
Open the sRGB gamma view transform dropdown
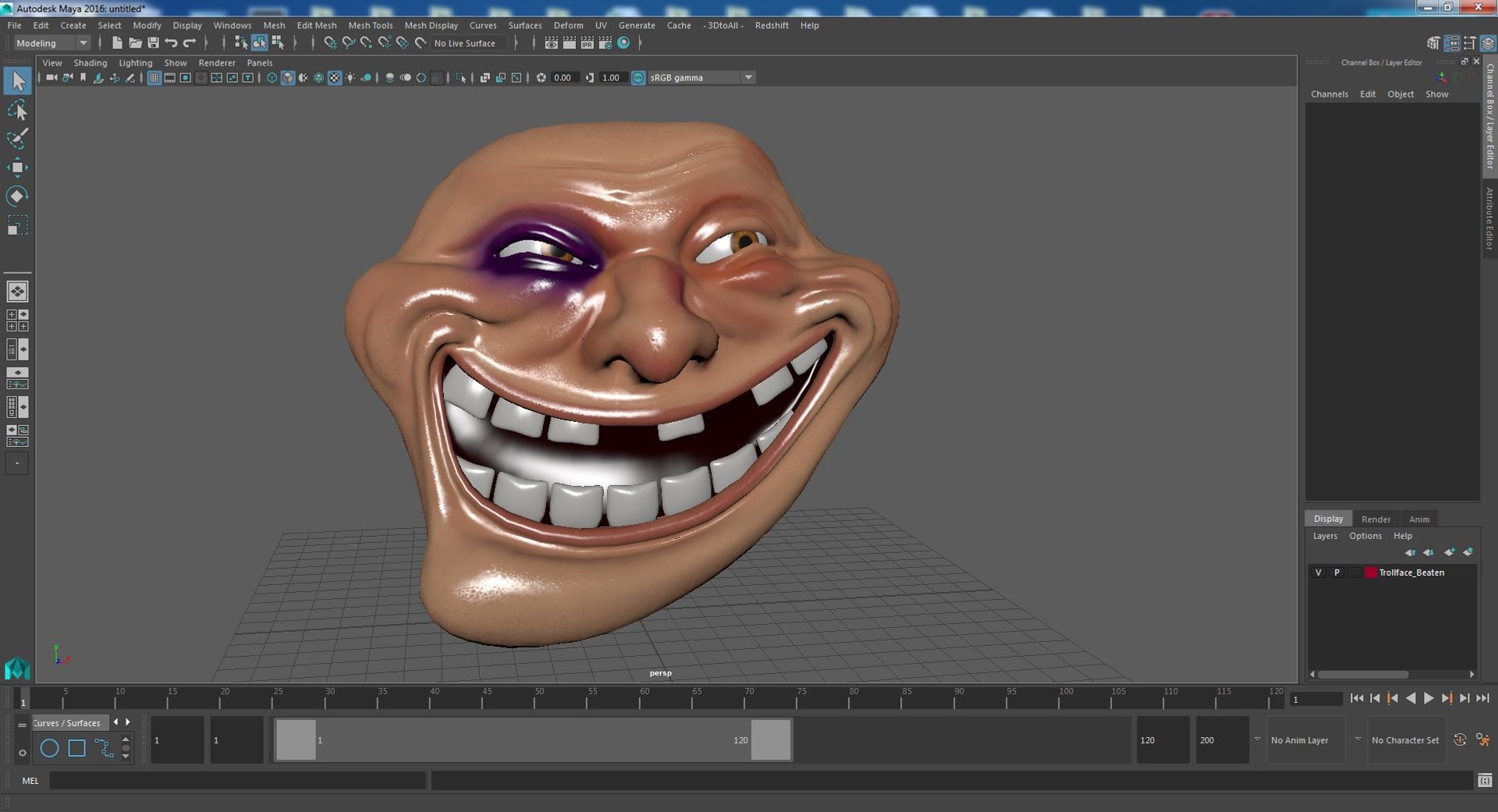[x=748, y=77]
